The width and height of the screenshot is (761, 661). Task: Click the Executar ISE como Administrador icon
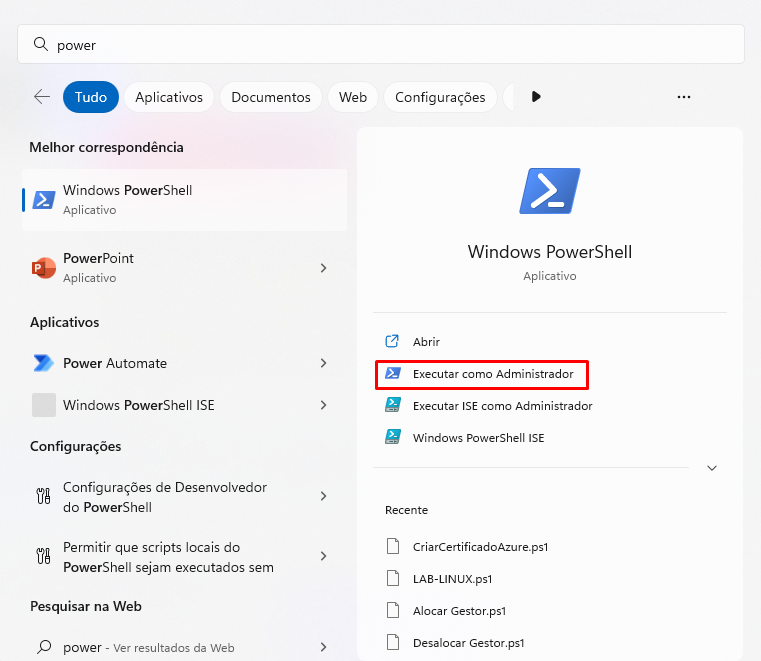pos(393,406)
